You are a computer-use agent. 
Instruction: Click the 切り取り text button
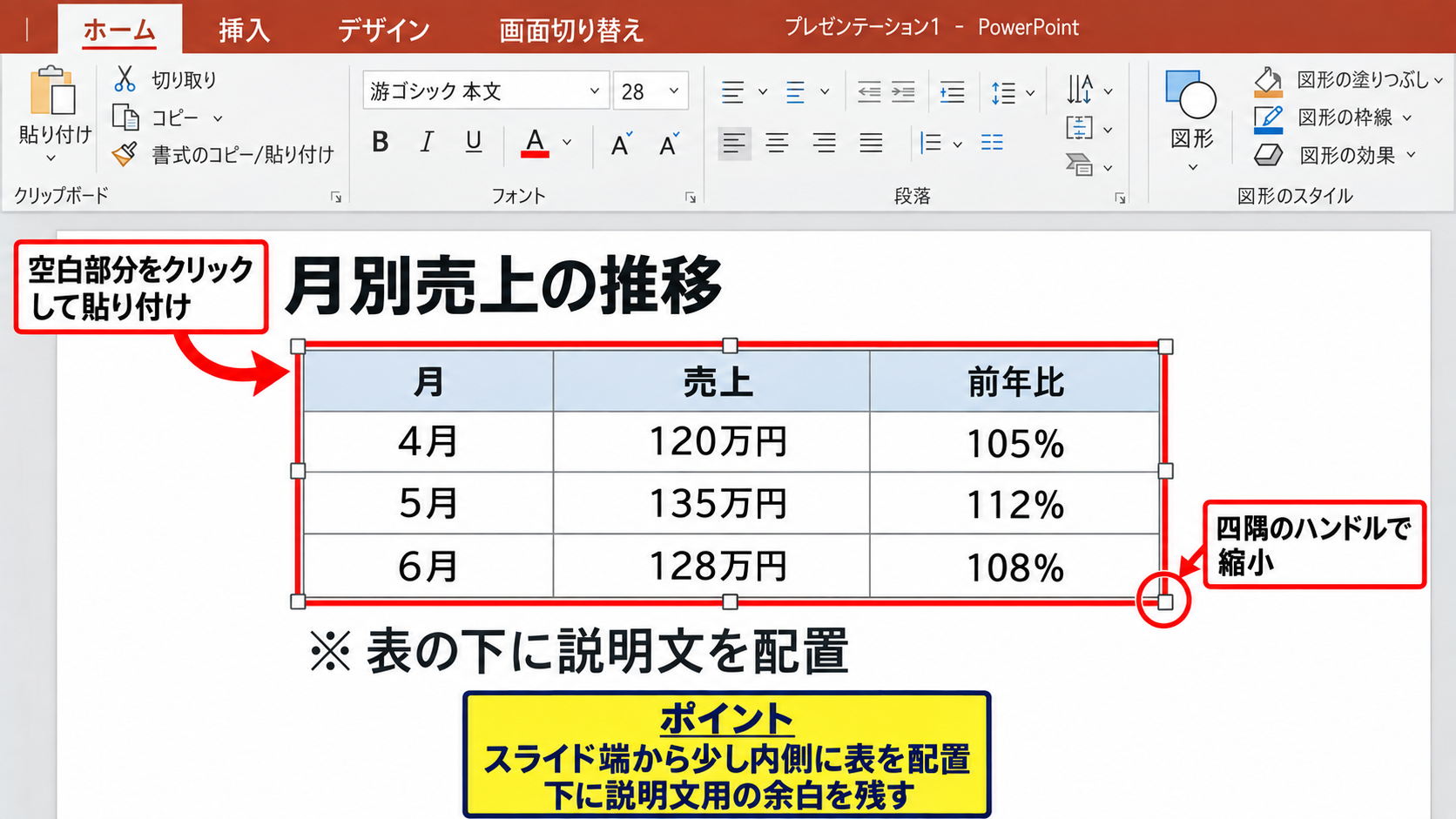click(x=184, y=80)
